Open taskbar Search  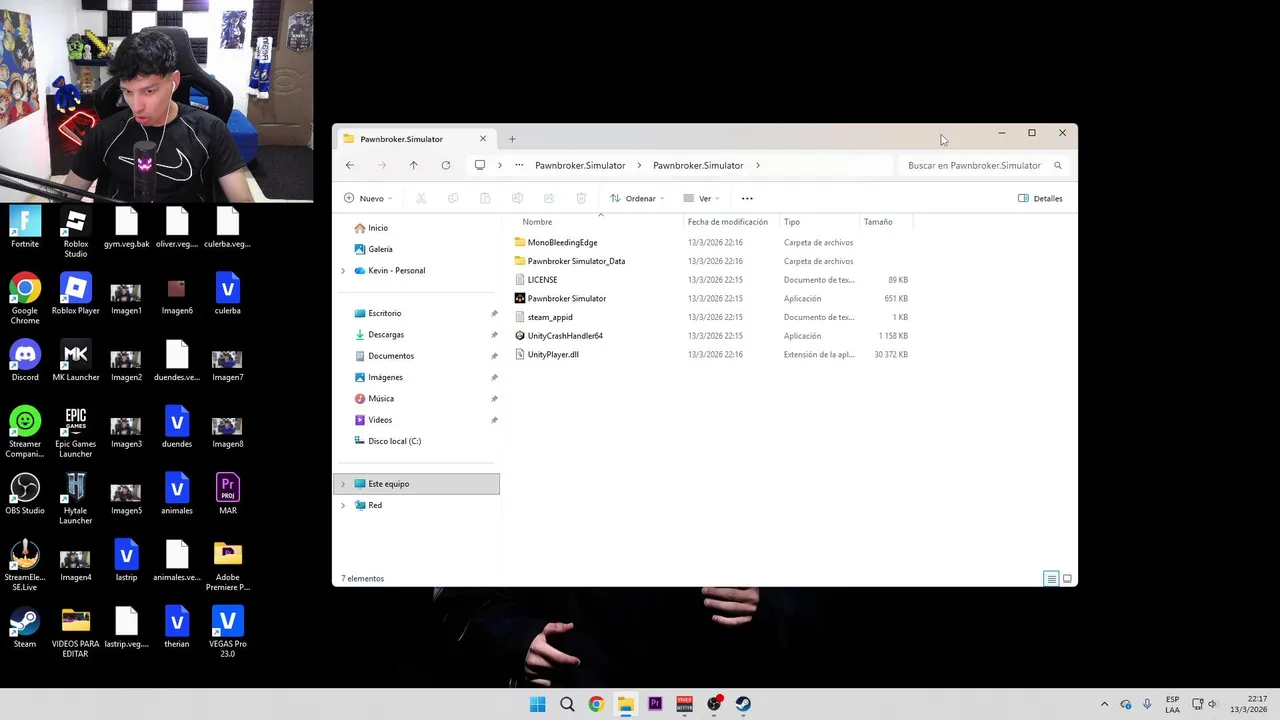click(567, 704)
